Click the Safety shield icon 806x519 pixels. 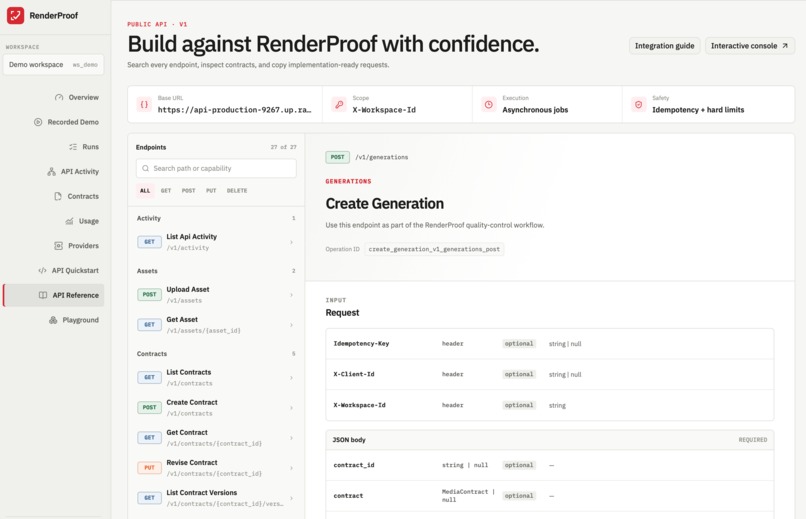click(x=638, y=104)
